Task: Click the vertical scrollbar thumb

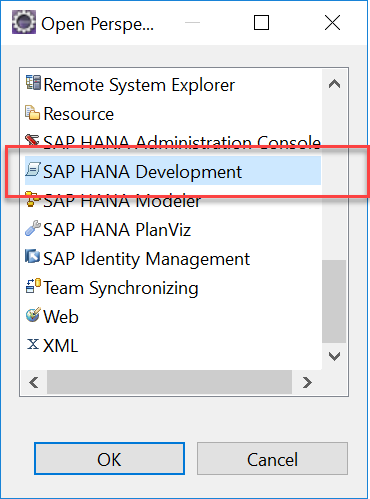Action: pyautogui.click(x=334, y=301)
